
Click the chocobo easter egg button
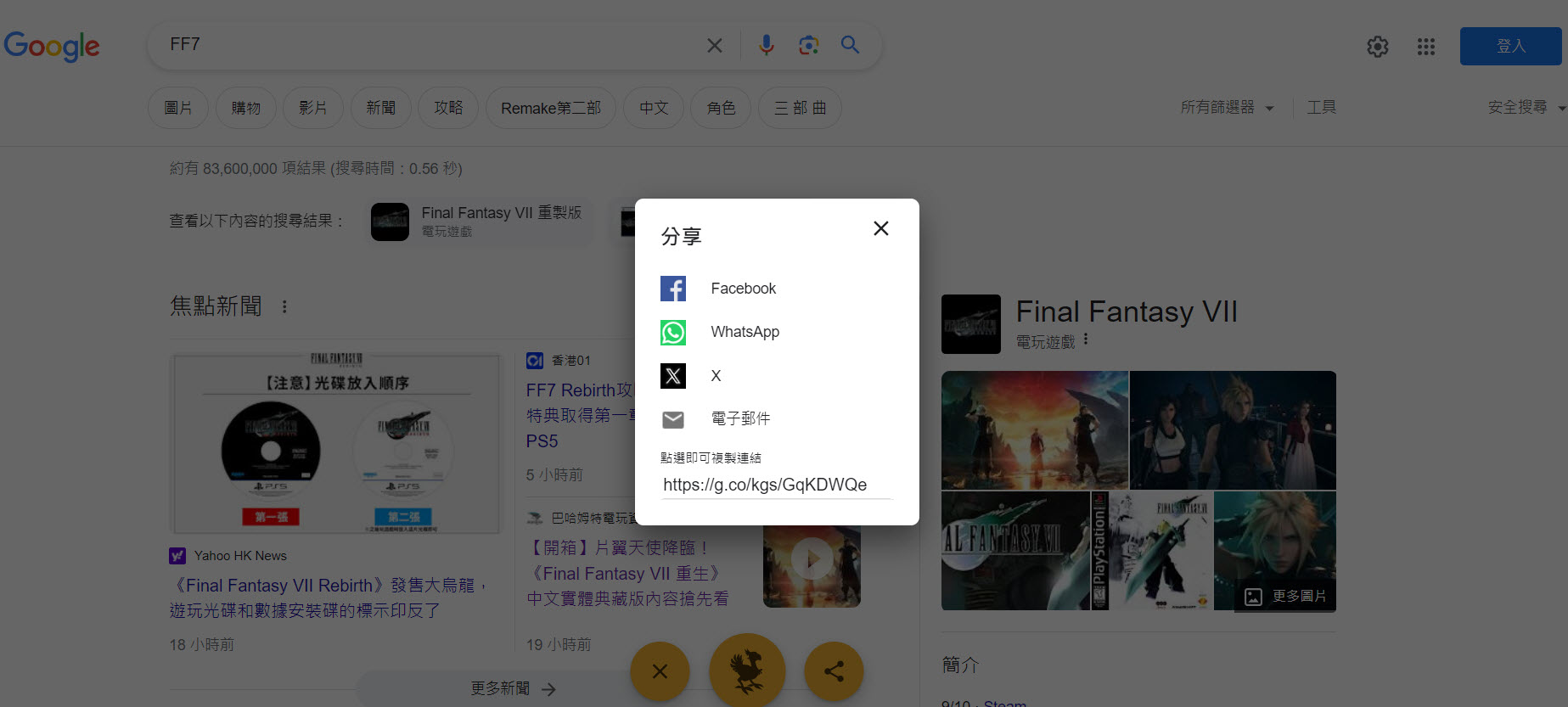[747, 671]
